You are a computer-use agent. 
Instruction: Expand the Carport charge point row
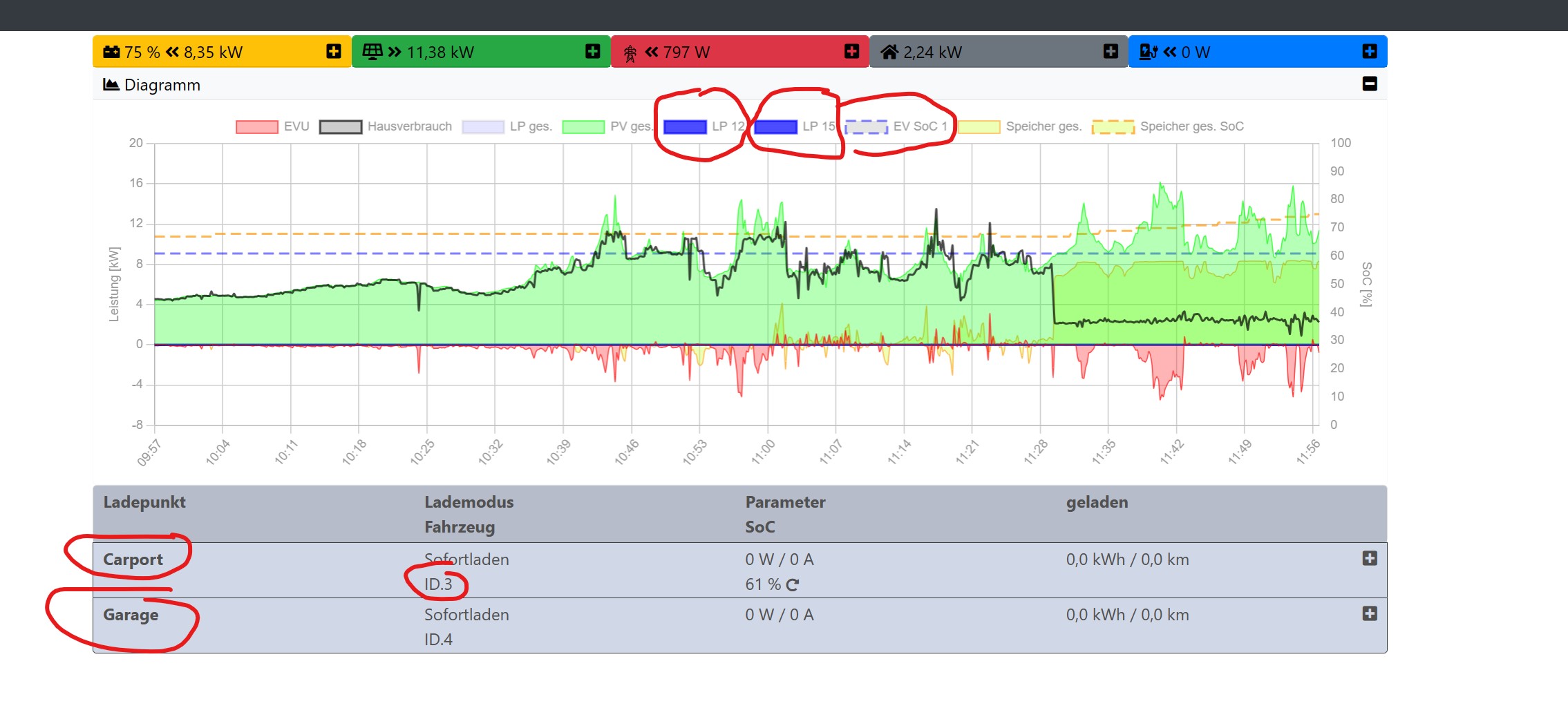tap(1369, 558)
